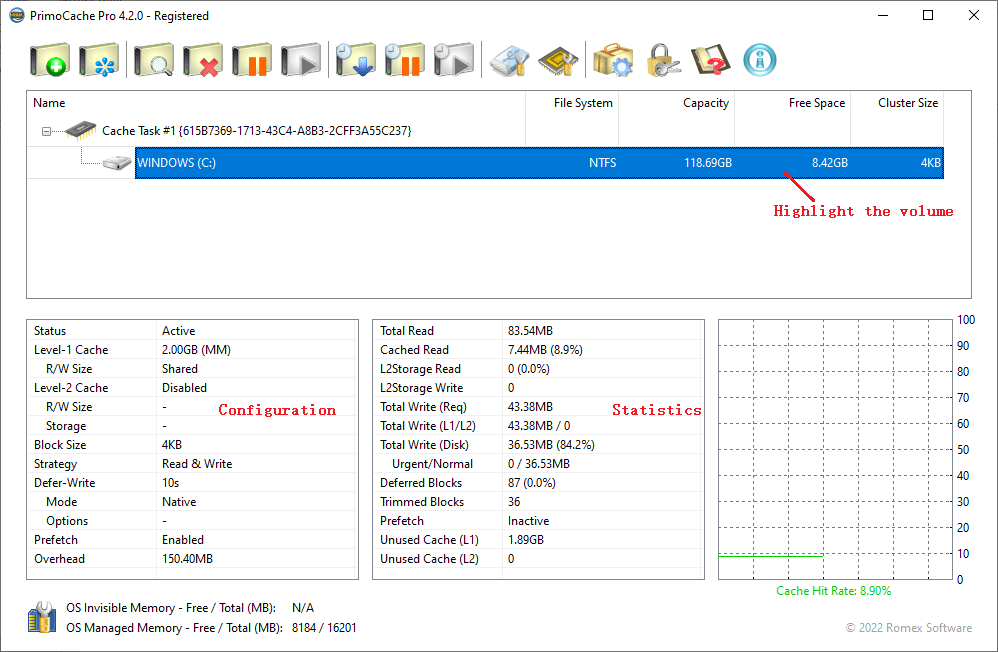Sort by the File System column header
This screenshot has height=652, width=998.
pos(572,103)
